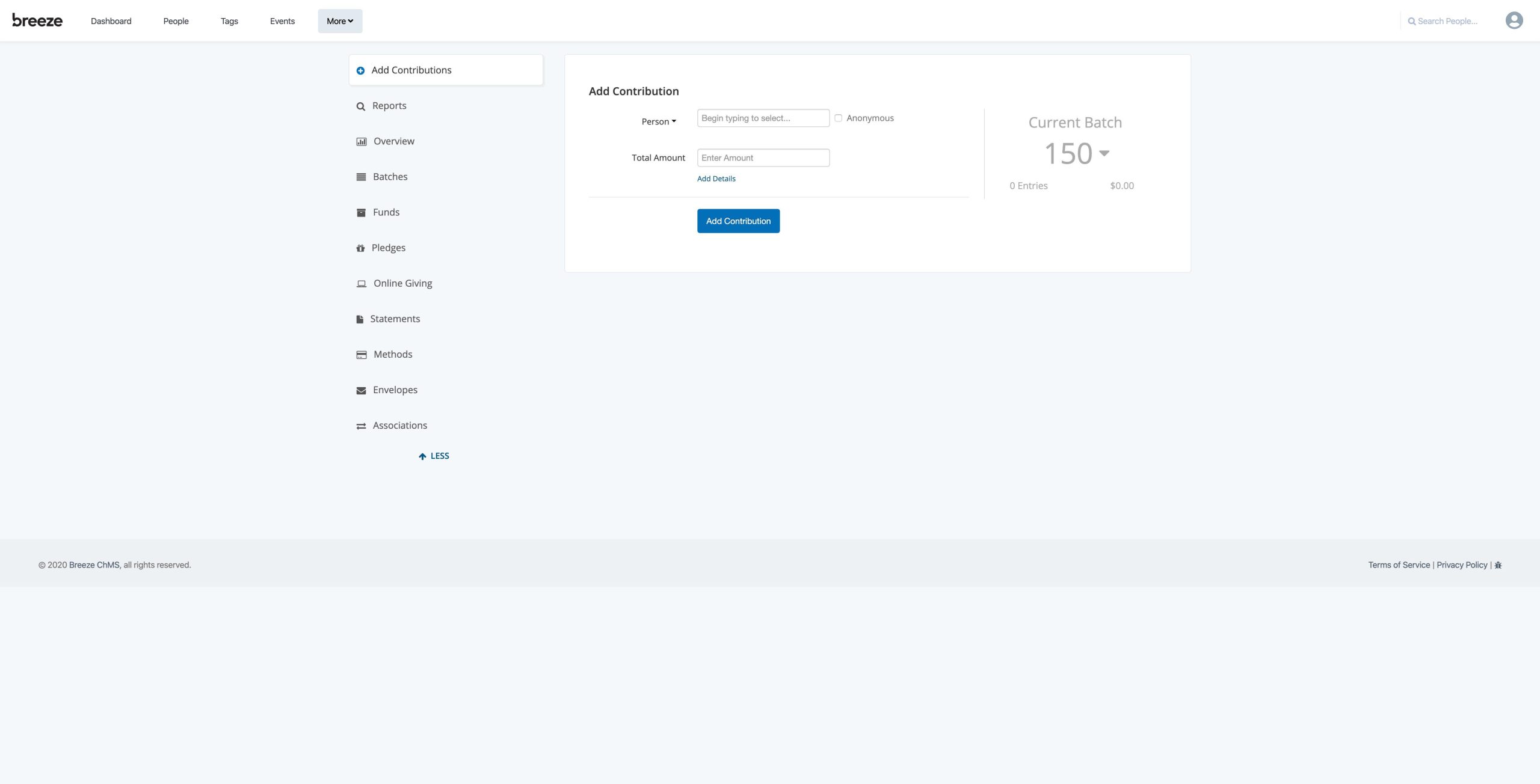Click the Online Giving laptop icon
The width and height of the screenshot is (1540, 784).
tap(361, 284)
